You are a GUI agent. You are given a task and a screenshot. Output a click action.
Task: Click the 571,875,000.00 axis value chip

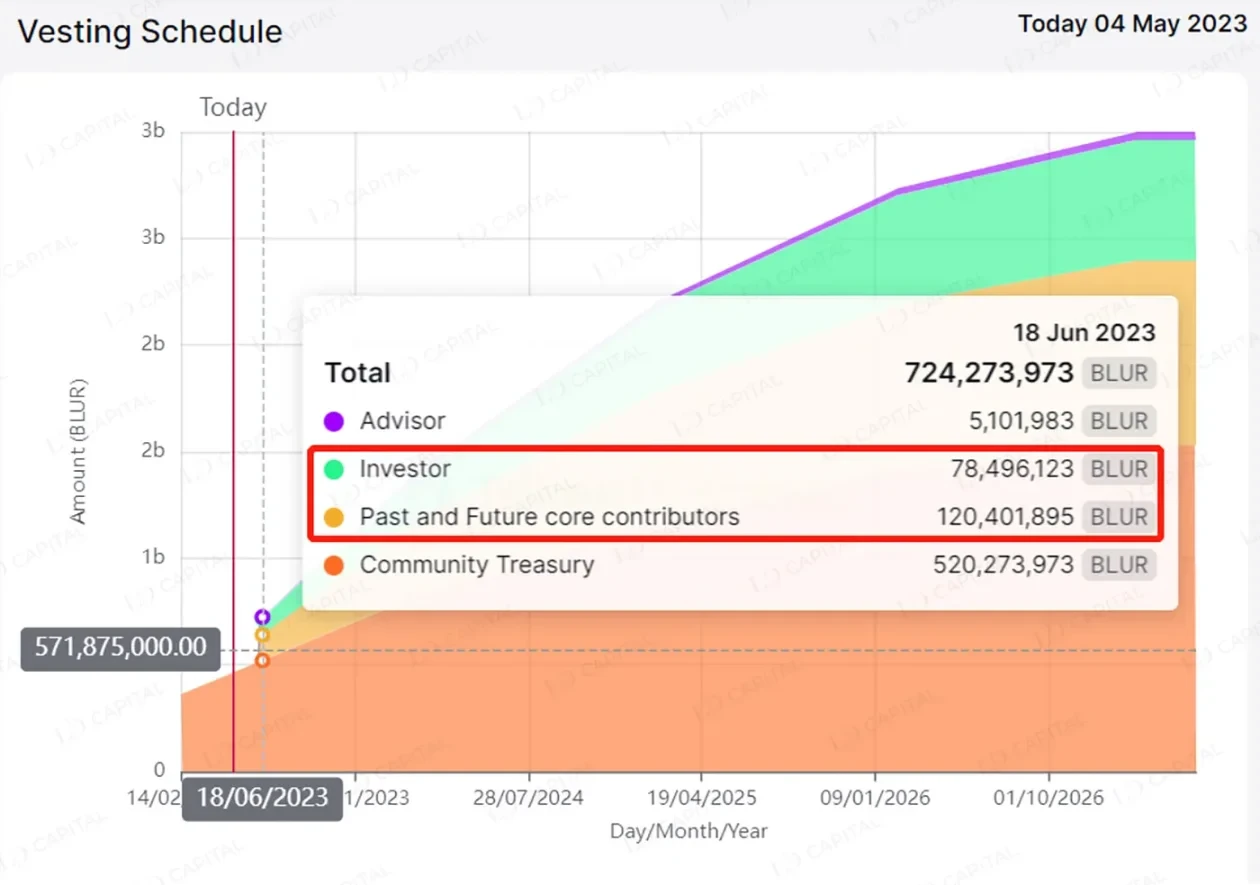coord(119,648)
